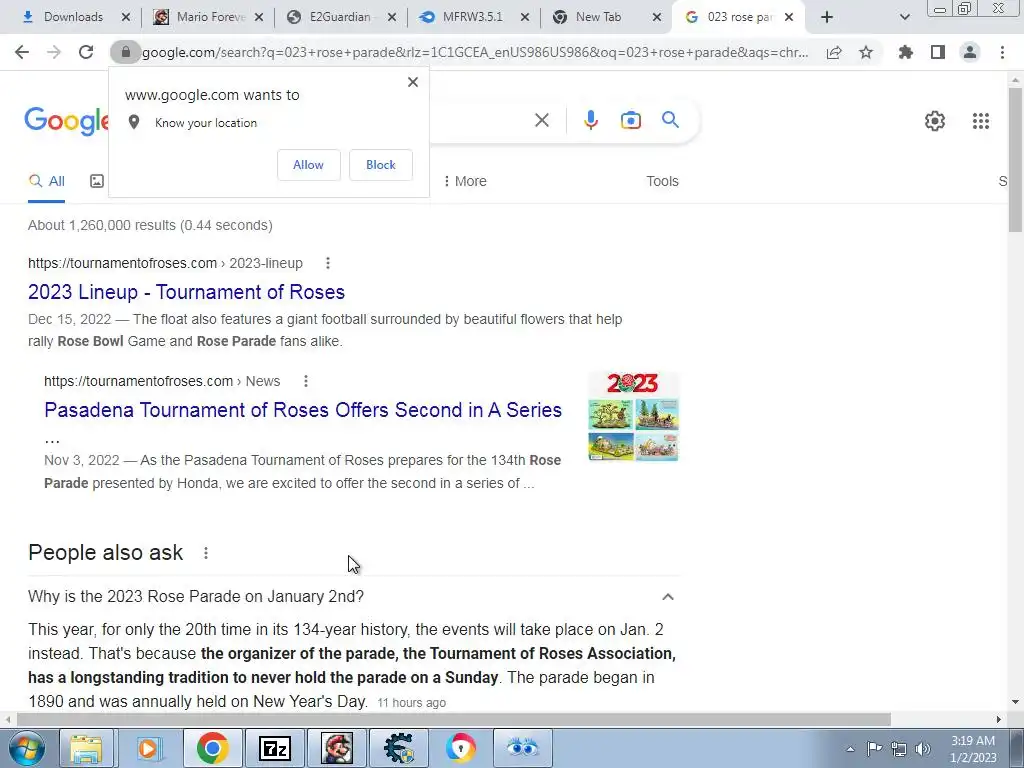Open the tab search dropdown arrow
Image resolution: width=1024 pixels, height=768 pixels.
pos(904,17)
